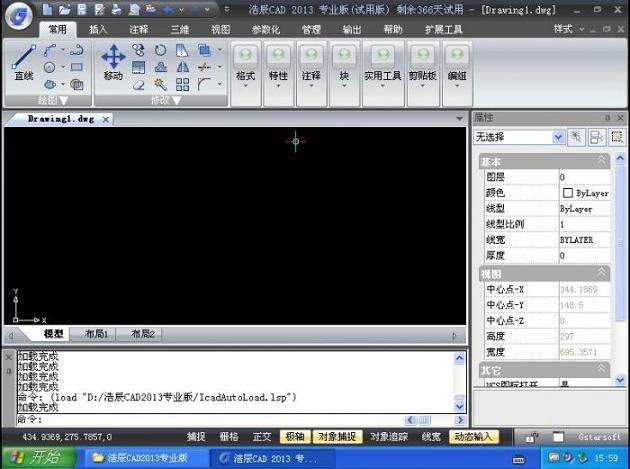Switch to the 布局1 layout tab

point(96,334)
